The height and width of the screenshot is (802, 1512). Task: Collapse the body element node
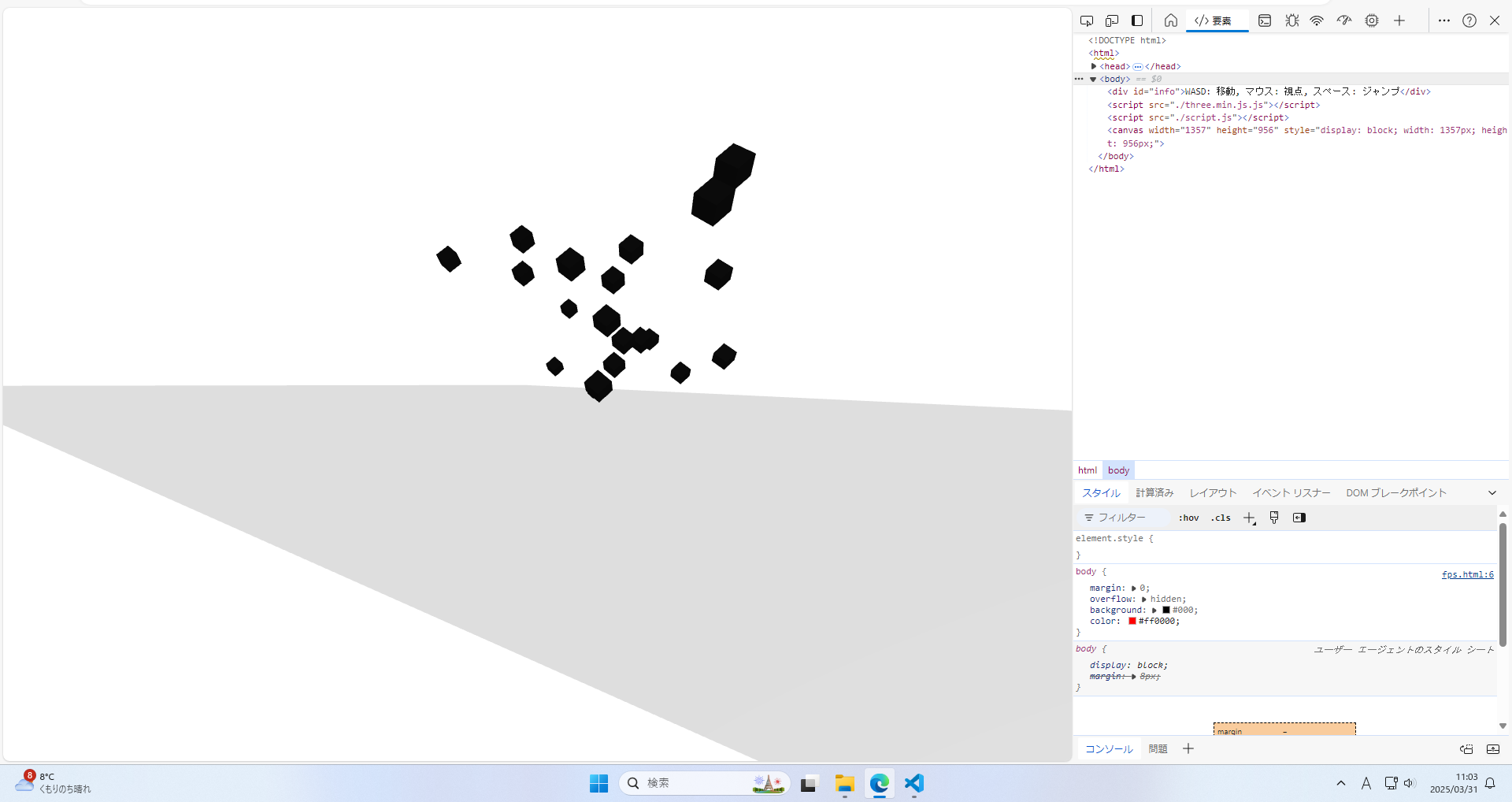point(1093,79)
